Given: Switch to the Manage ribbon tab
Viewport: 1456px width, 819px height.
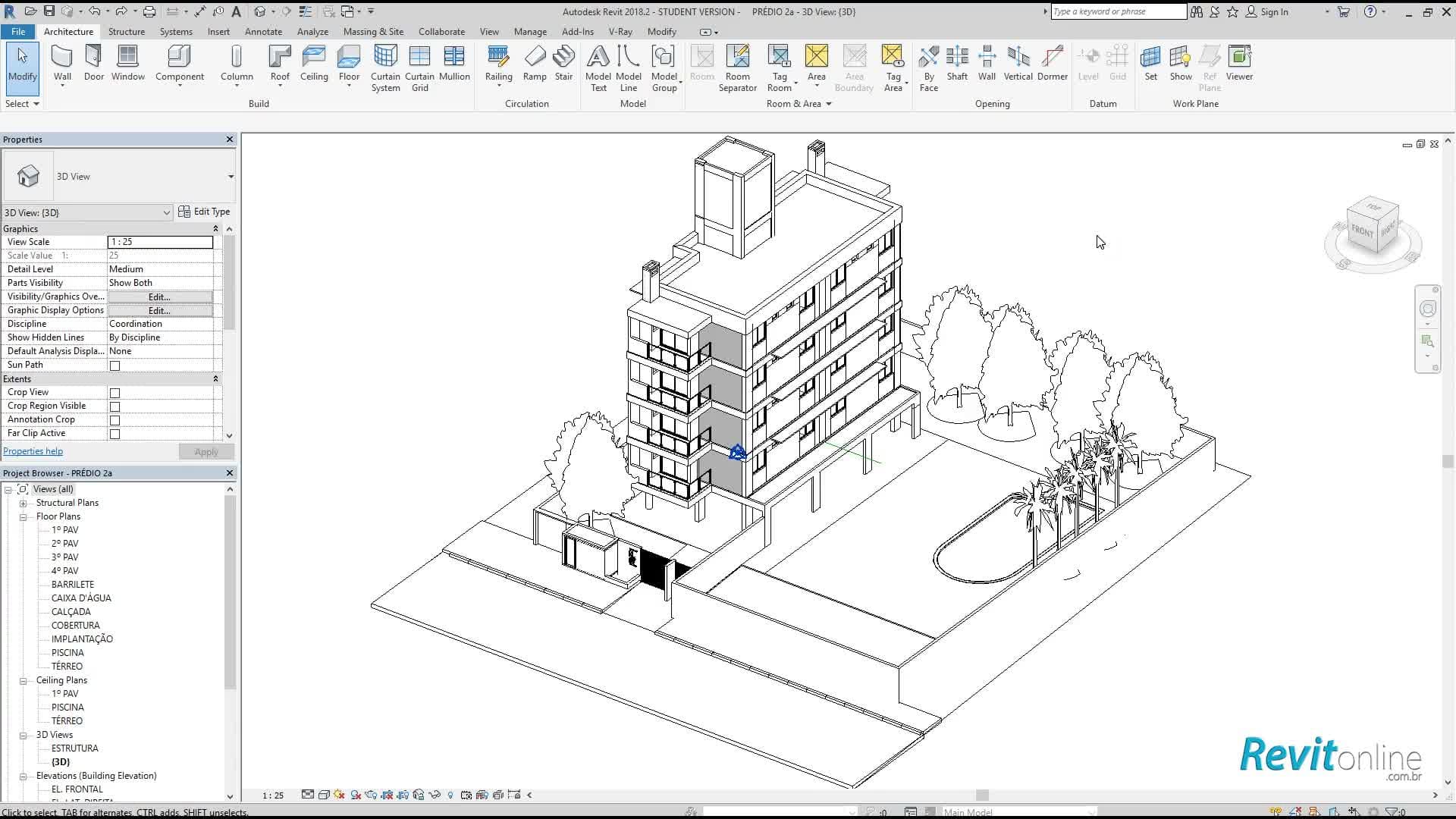Looking at the screenshot, I should [x=530, y=32].
